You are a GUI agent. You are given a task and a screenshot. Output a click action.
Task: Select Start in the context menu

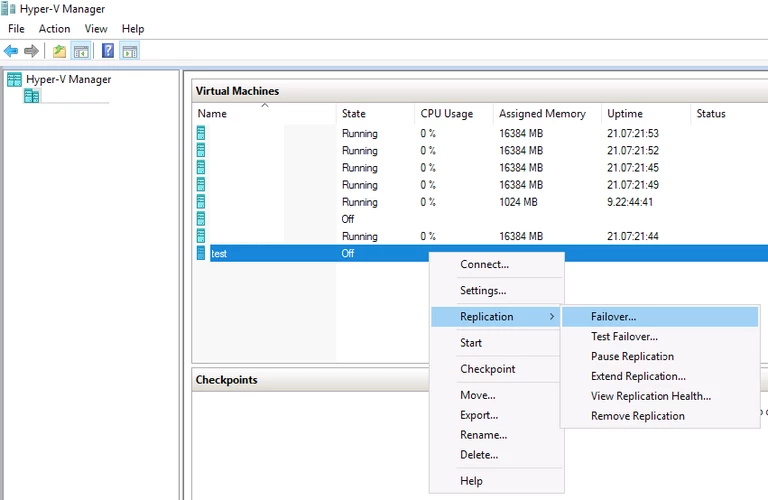497,343
